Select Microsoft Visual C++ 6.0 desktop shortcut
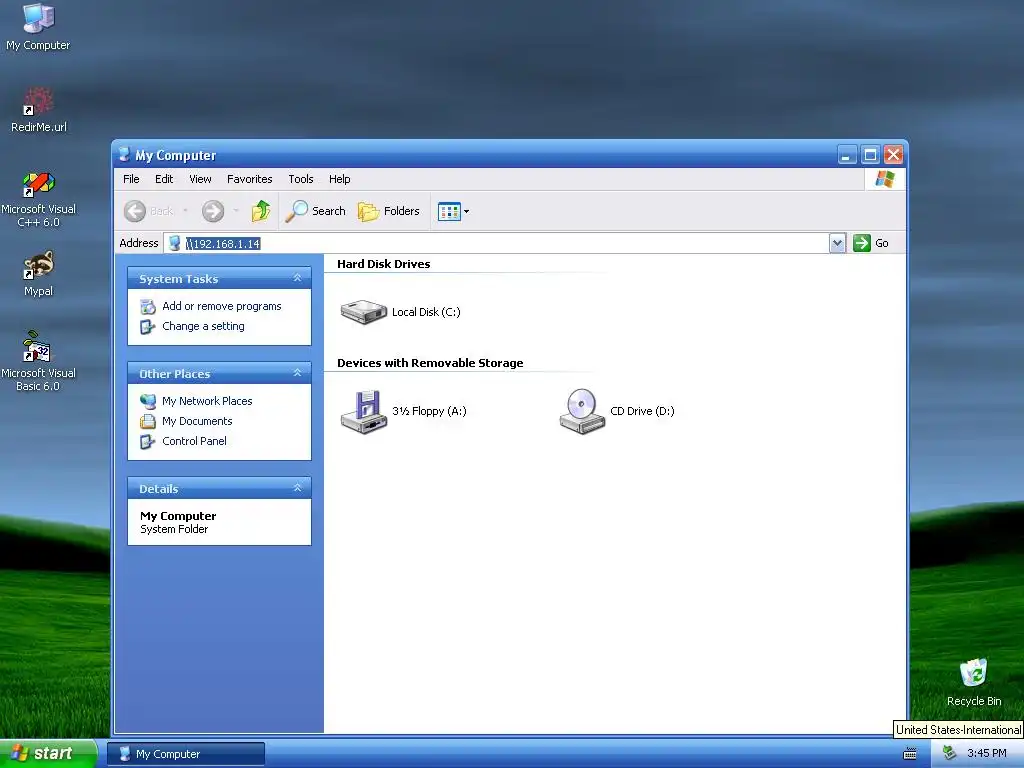This screenshot has height=768, width=1024. click(x=39, y=199)
